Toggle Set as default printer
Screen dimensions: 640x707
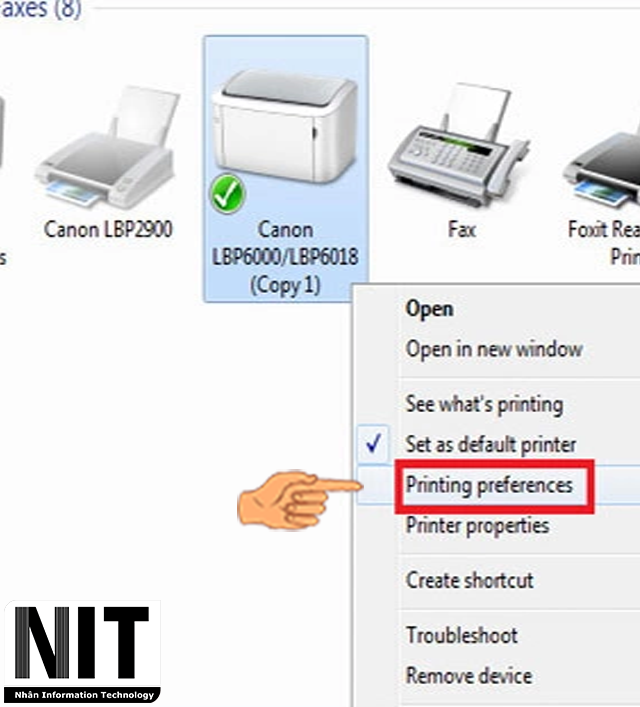click(x=491, y=445)
